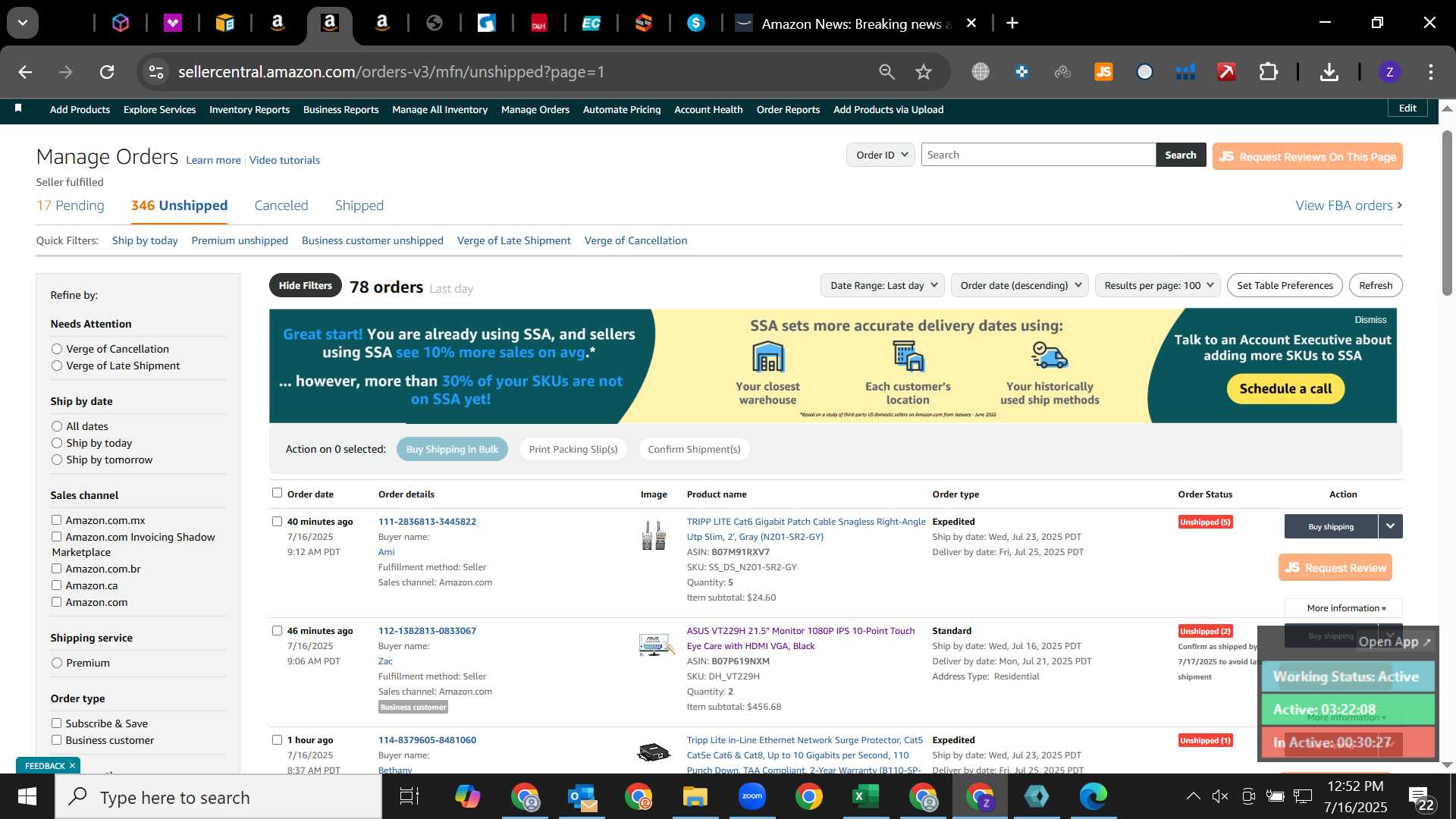
Task: Open the site information icon in address bar
Action: (156, 72)
